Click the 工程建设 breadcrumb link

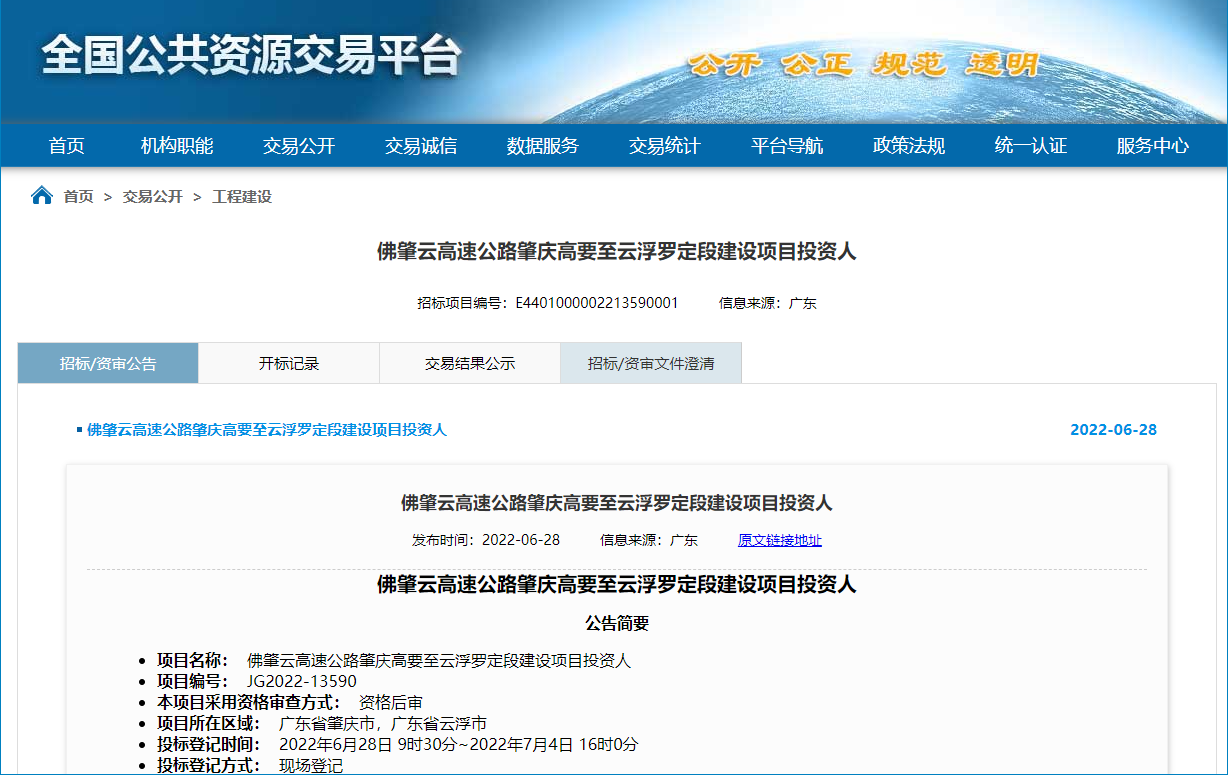click(242, 197)
